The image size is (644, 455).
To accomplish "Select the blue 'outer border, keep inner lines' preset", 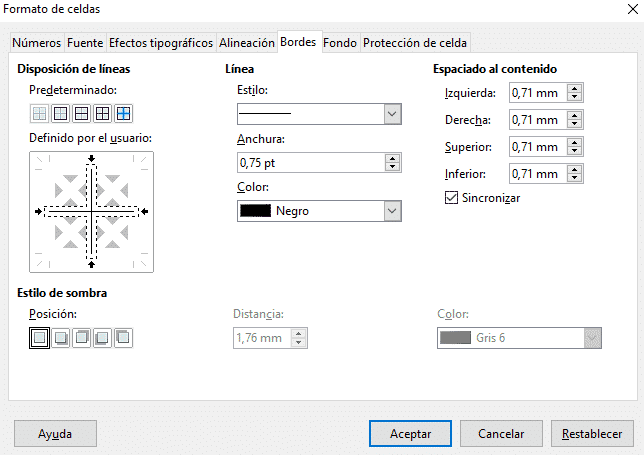I will click(x=123, y=113).
